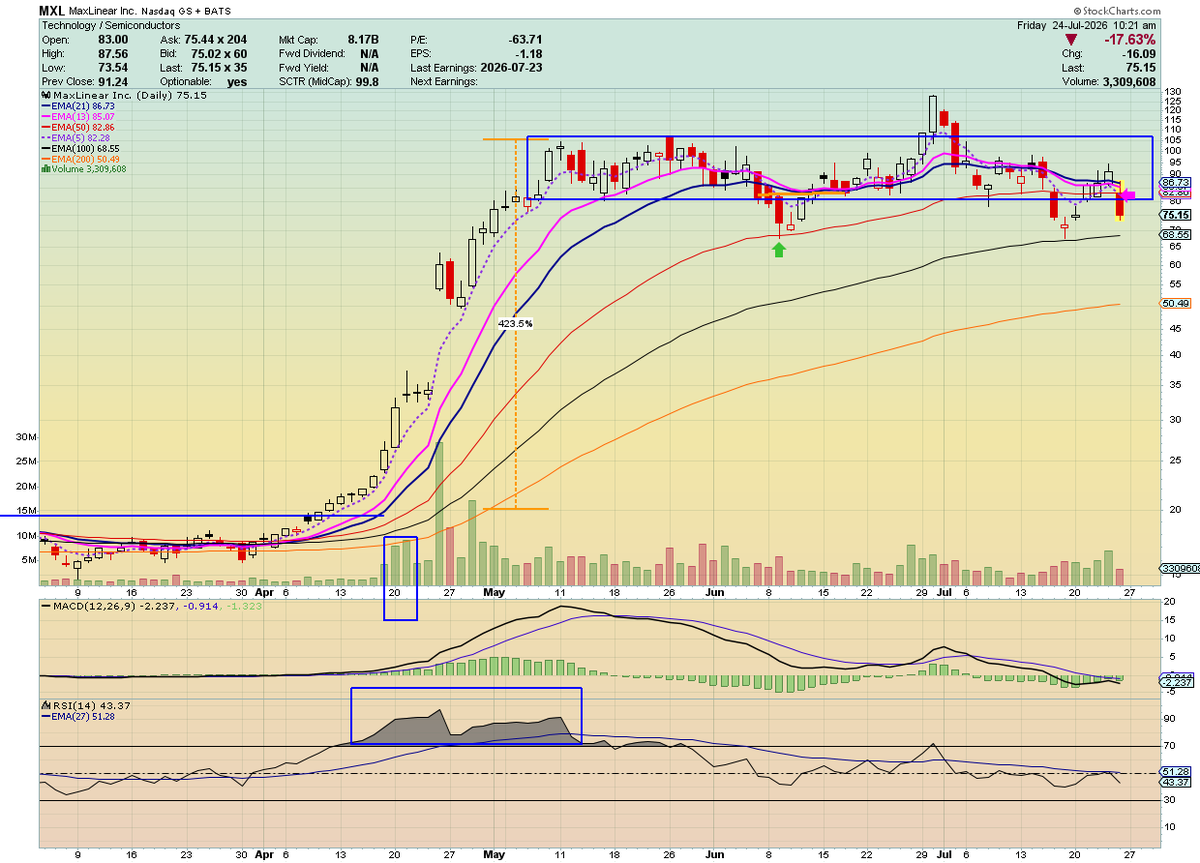Select the Technology / Semiconductors sector text
This screenshot has width=1200, height=863.
coord(111,24)
